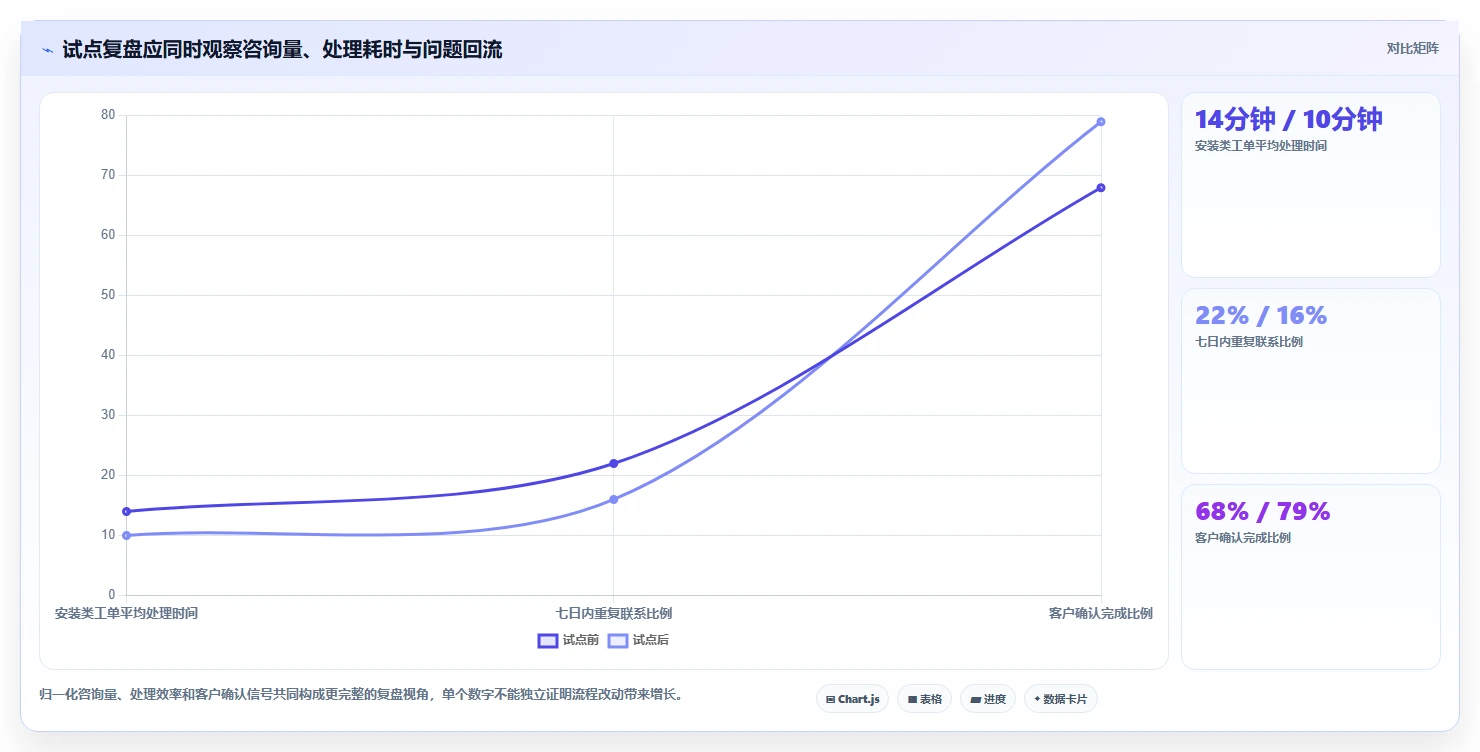Screen dimensions: 1480x752
Task: Click the card caption 安装类工单平均处理时间
Action: (1260, 146)
